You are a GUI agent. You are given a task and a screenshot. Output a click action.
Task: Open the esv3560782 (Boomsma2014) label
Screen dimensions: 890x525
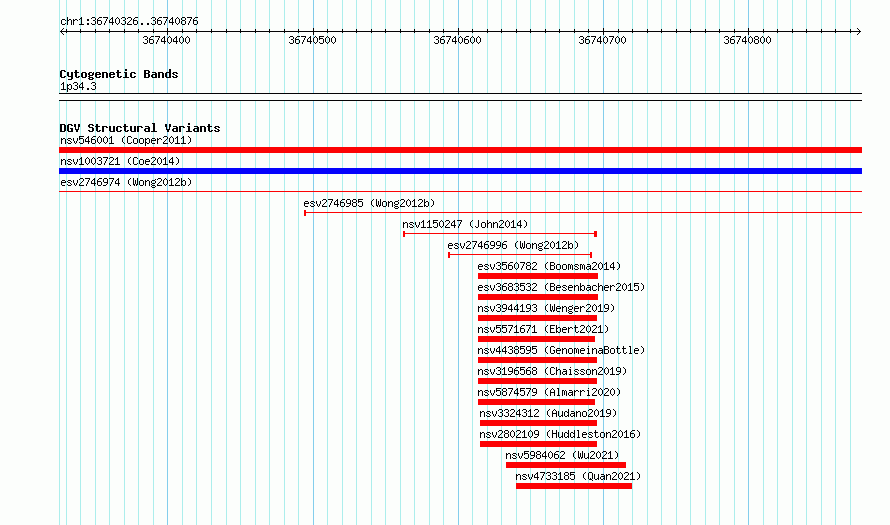tap(549, 266)
